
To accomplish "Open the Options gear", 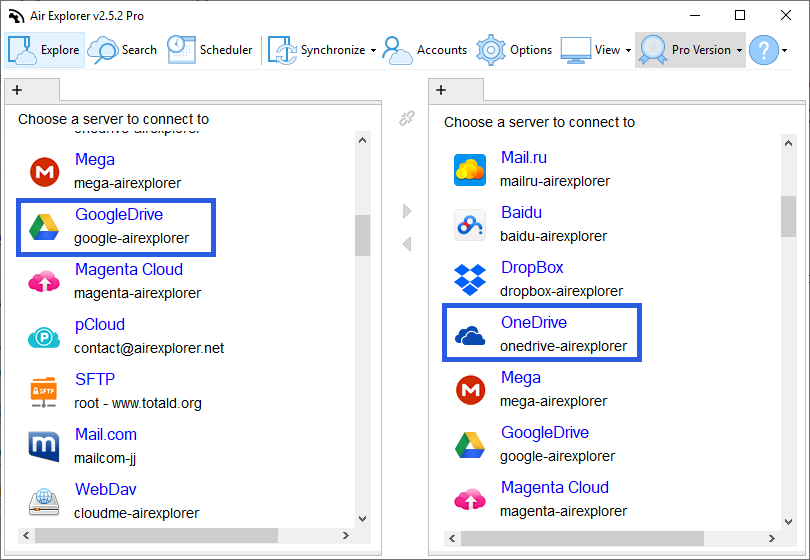I will pos(514,50).
